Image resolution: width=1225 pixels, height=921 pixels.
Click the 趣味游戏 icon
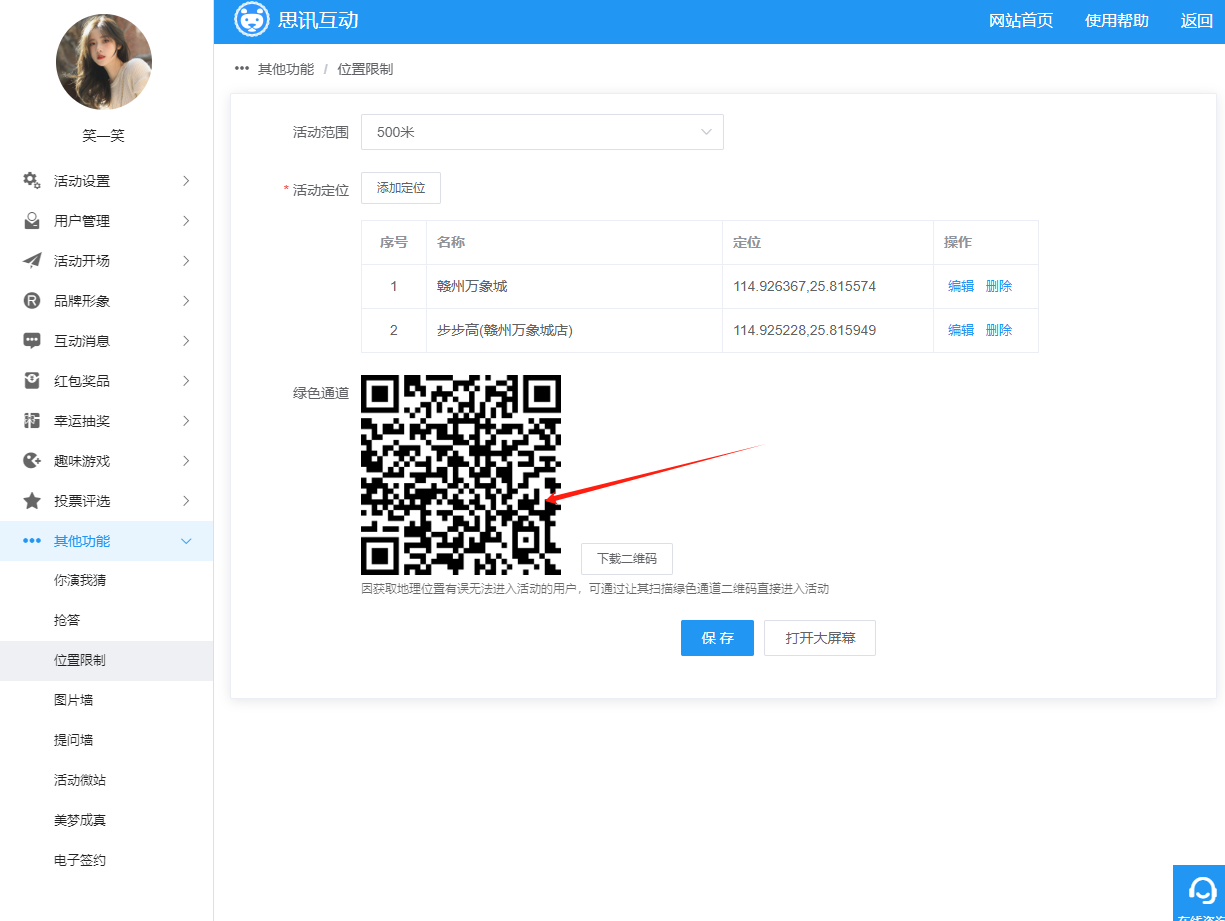31,461
